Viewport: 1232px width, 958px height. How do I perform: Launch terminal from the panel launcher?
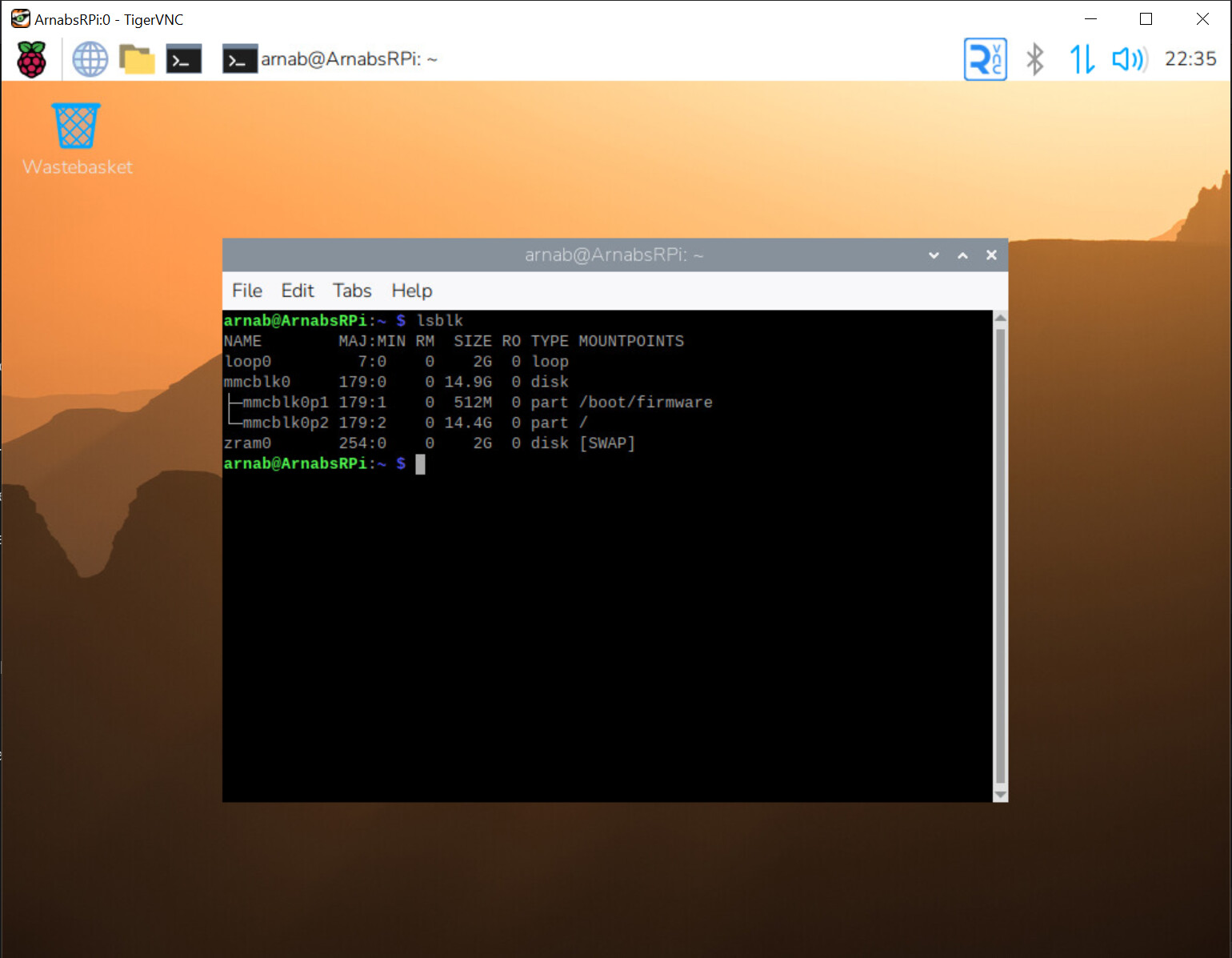tap(183, 59)
